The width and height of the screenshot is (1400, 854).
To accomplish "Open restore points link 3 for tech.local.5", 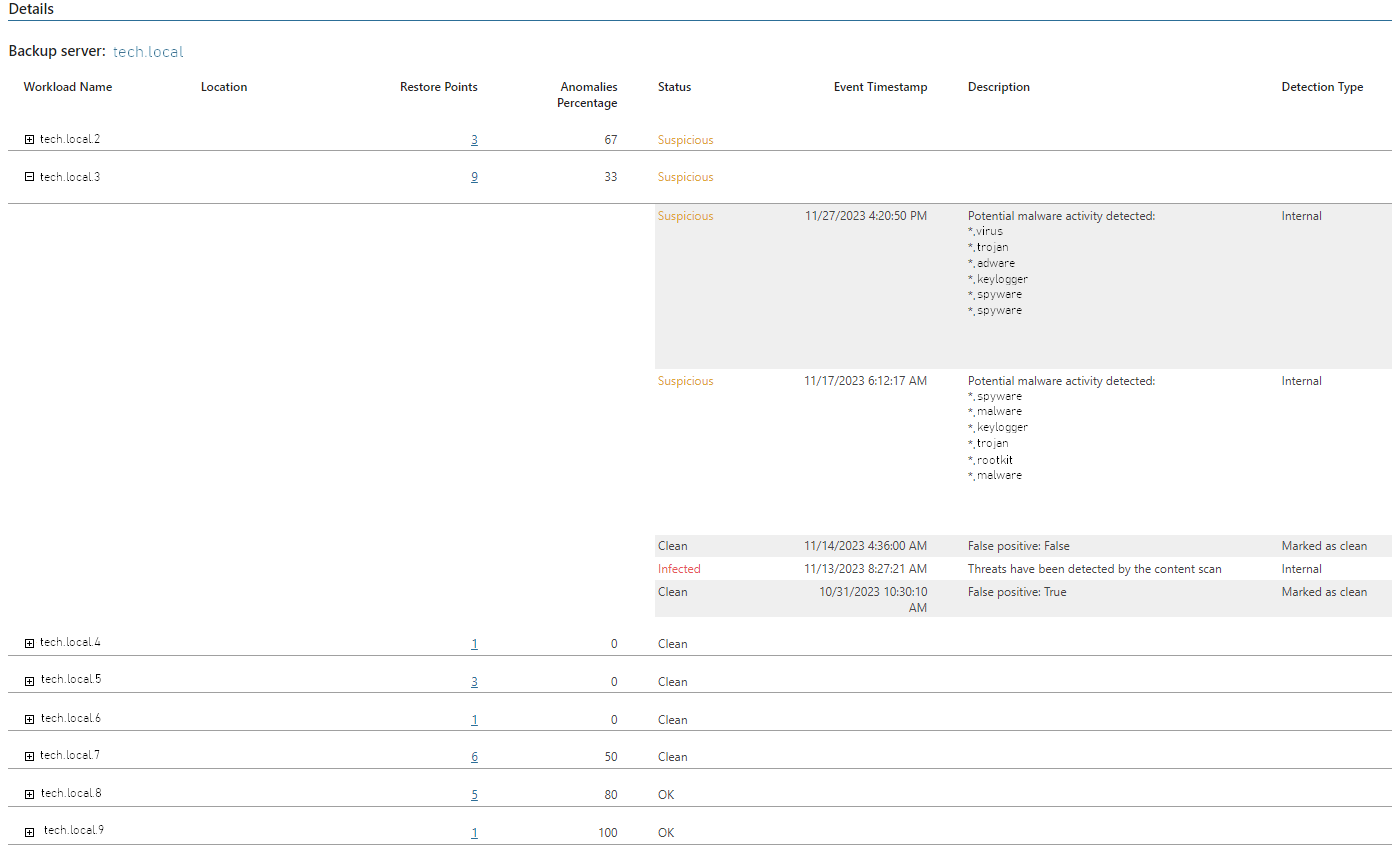I will click(474, 682).
